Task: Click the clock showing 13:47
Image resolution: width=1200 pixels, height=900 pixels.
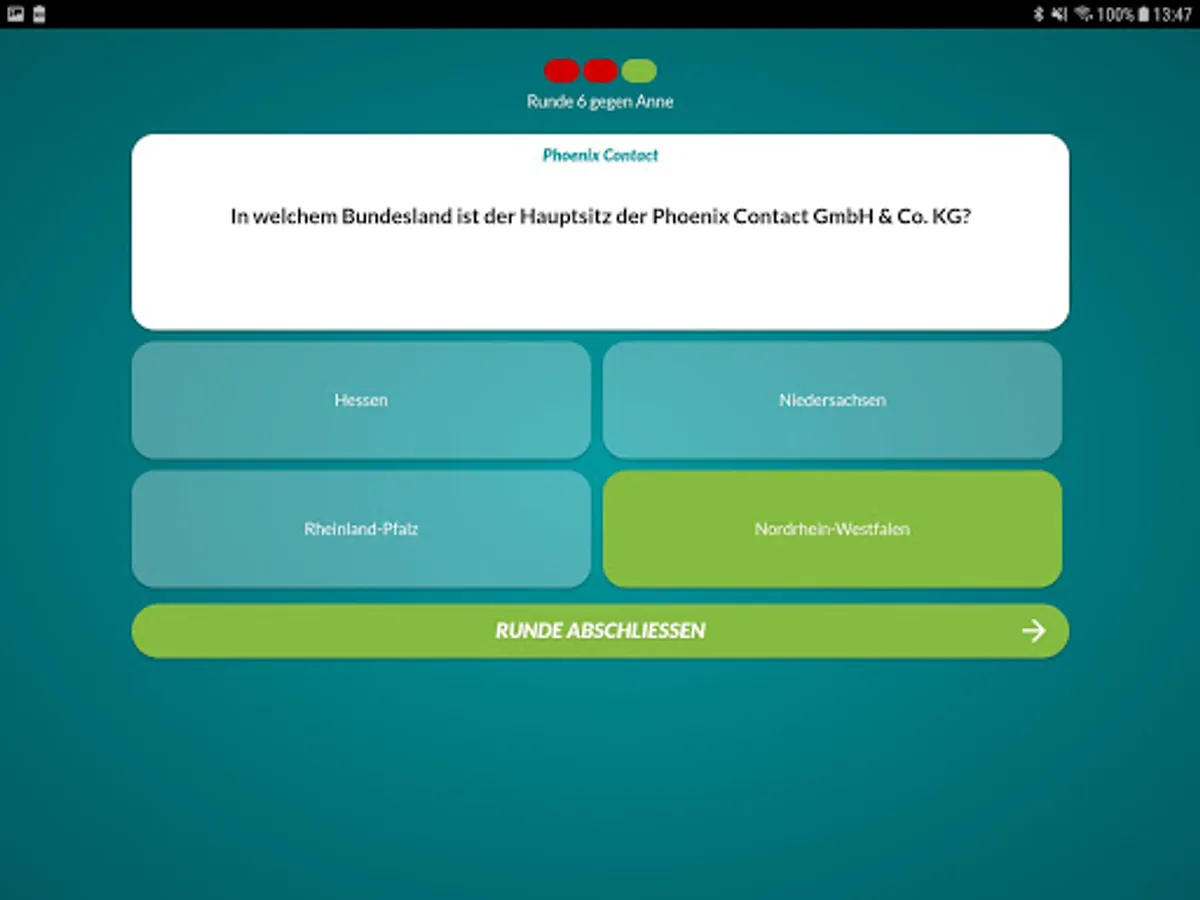Action: (1172, 14)
